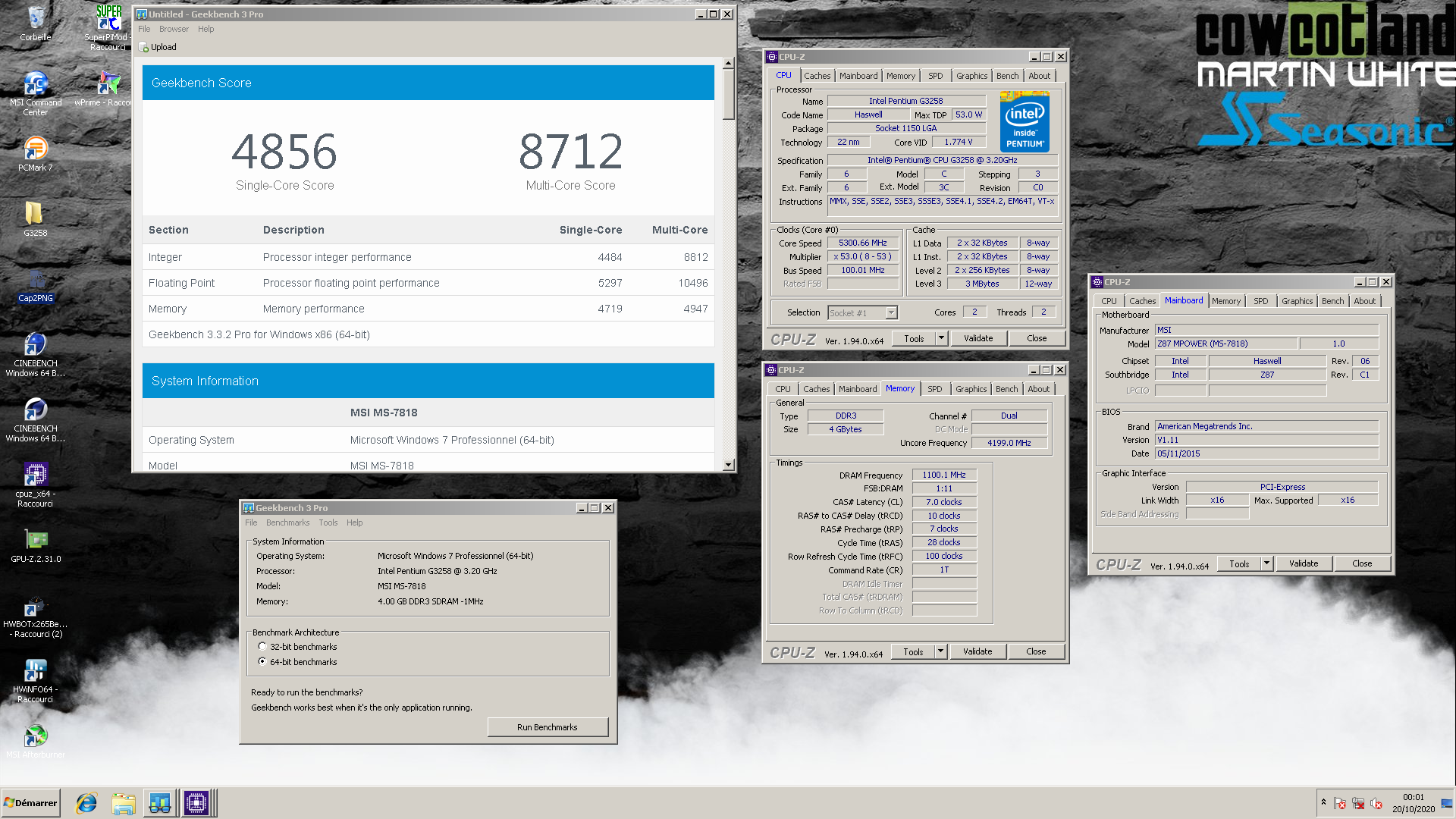The height and width of the screenshot is (819, 1456).
Task: Switch to Graphics tab in CPU-Z Mainboard window
Action: [1297, 301]
